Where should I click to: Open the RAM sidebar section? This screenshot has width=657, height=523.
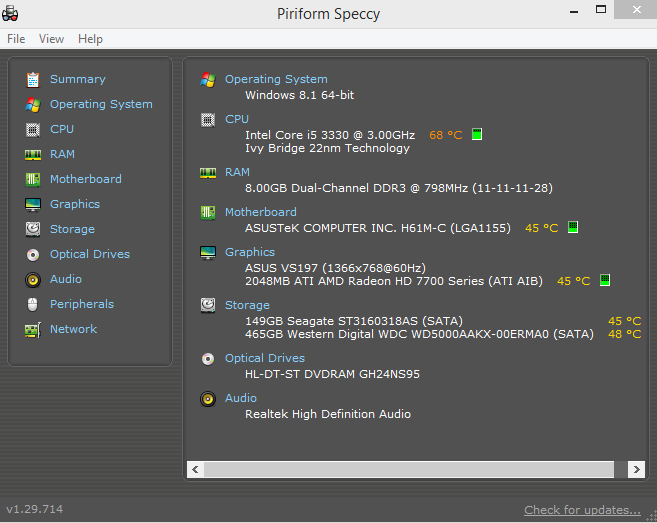pyautogui.click(x=62, y=154)
